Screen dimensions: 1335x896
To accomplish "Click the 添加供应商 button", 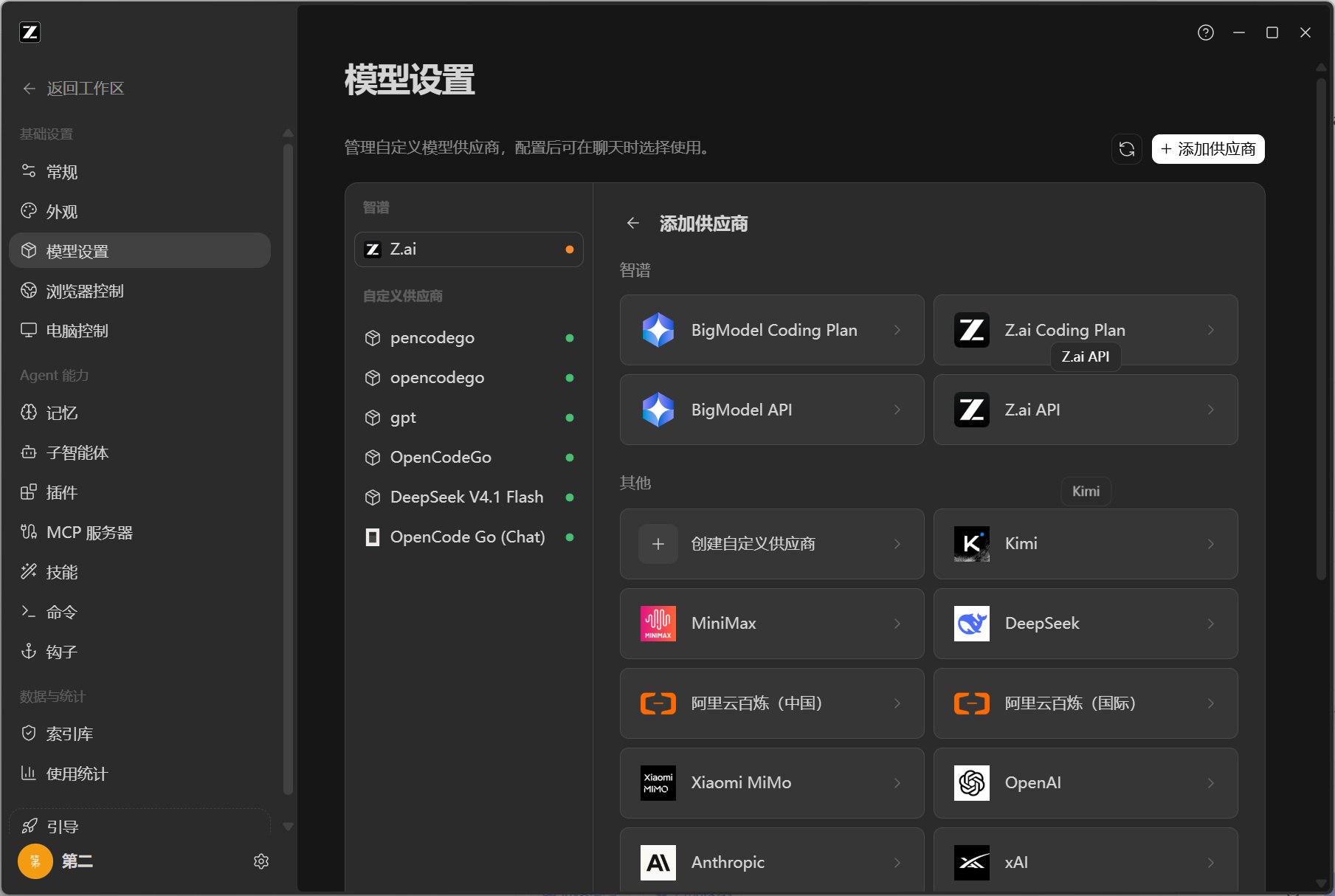I will (x=1208, y=149).
